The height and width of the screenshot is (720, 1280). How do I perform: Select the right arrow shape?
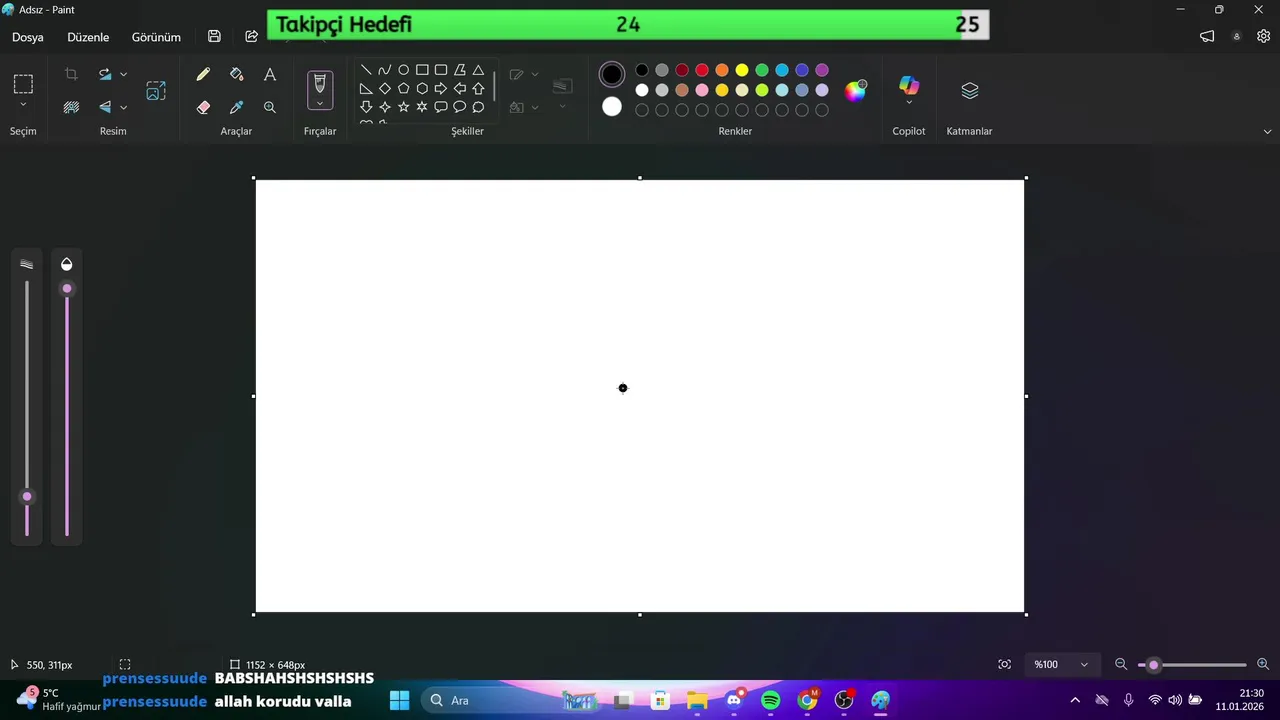point(440,88)
